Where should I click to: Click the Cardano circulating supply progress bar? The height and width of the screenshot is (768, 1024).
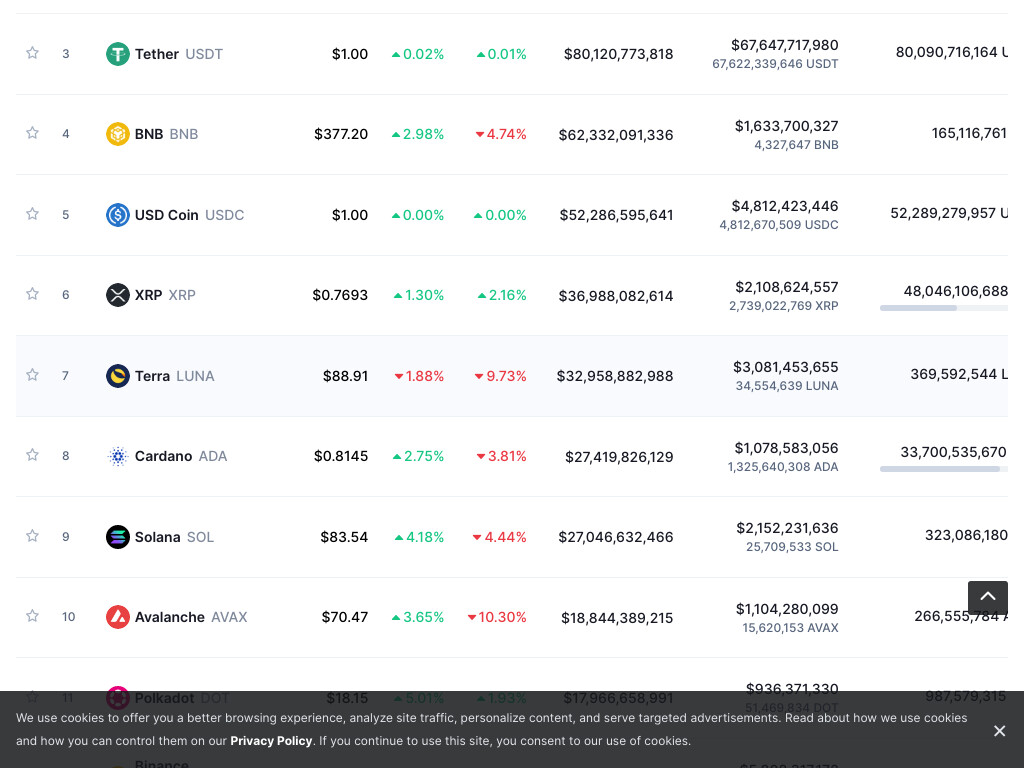(x=944, y=469)
